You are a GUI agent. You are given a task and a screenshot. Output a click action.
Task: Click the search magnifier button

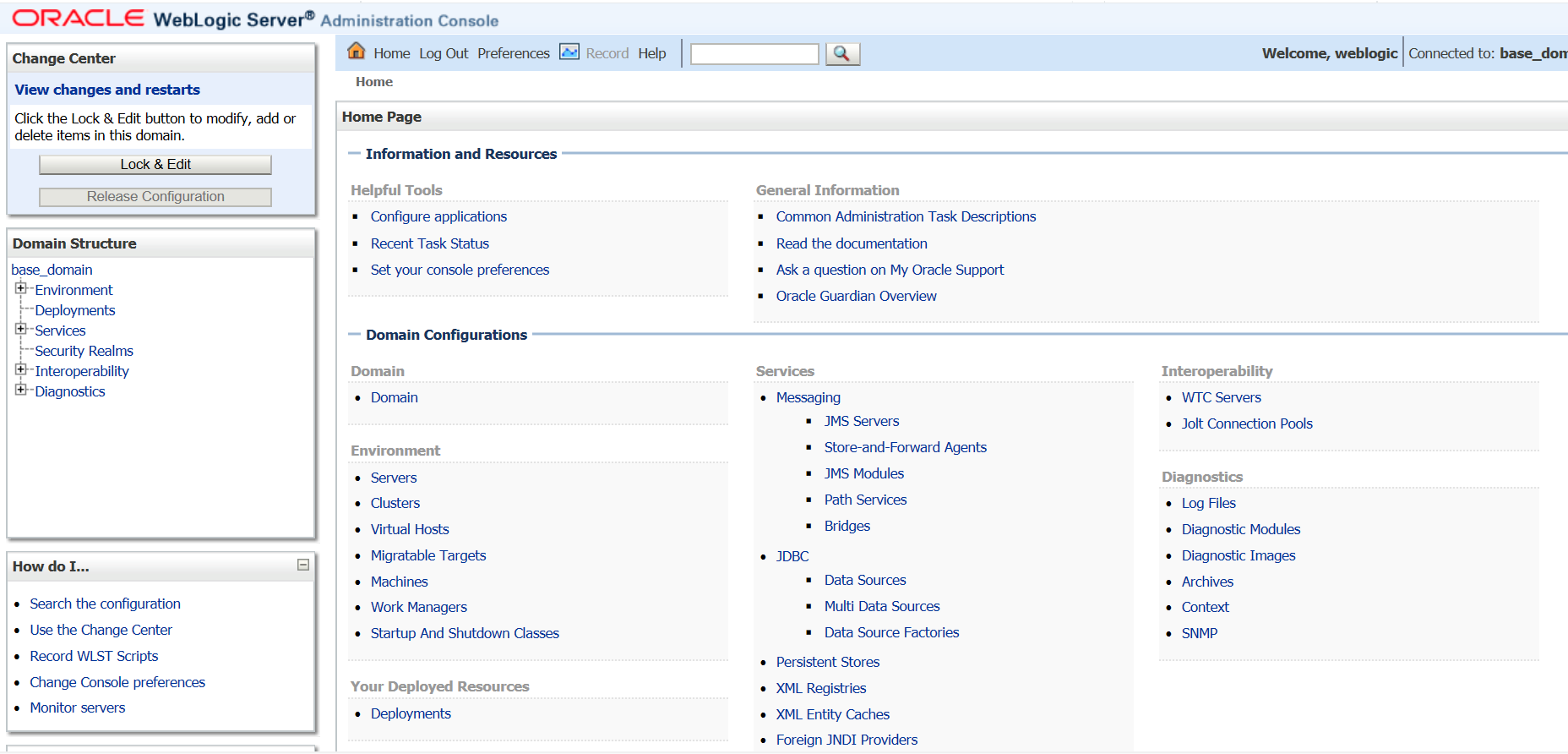842,54
